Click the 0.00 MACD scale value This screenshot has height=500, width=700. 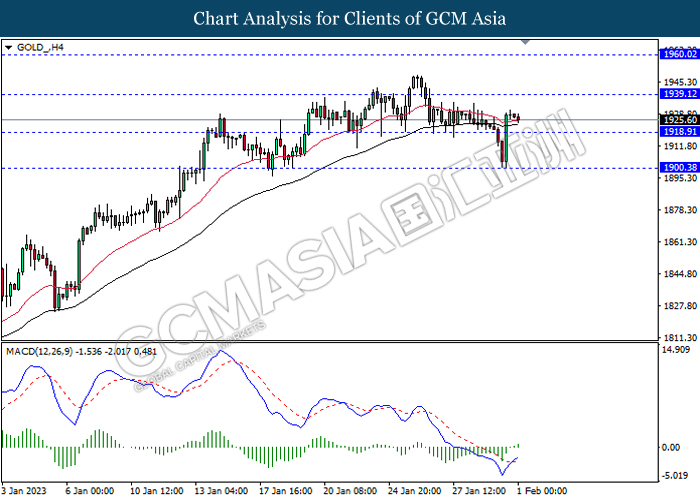coord(671,447)
